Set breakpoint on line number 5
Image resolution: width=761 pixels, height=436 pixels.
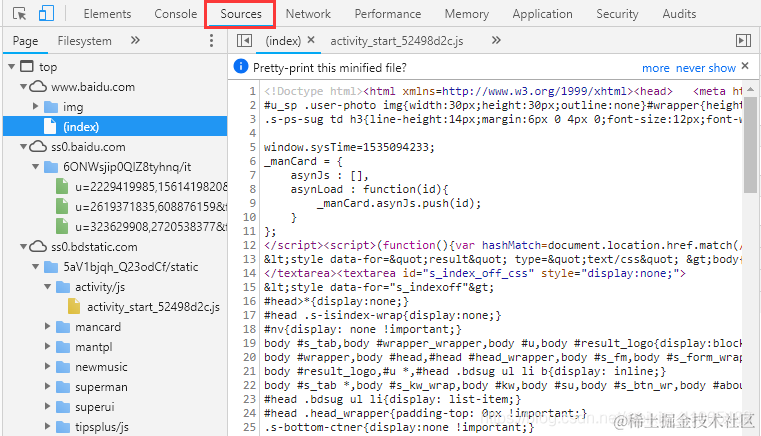pyautogui.click(x=252, y=147)
